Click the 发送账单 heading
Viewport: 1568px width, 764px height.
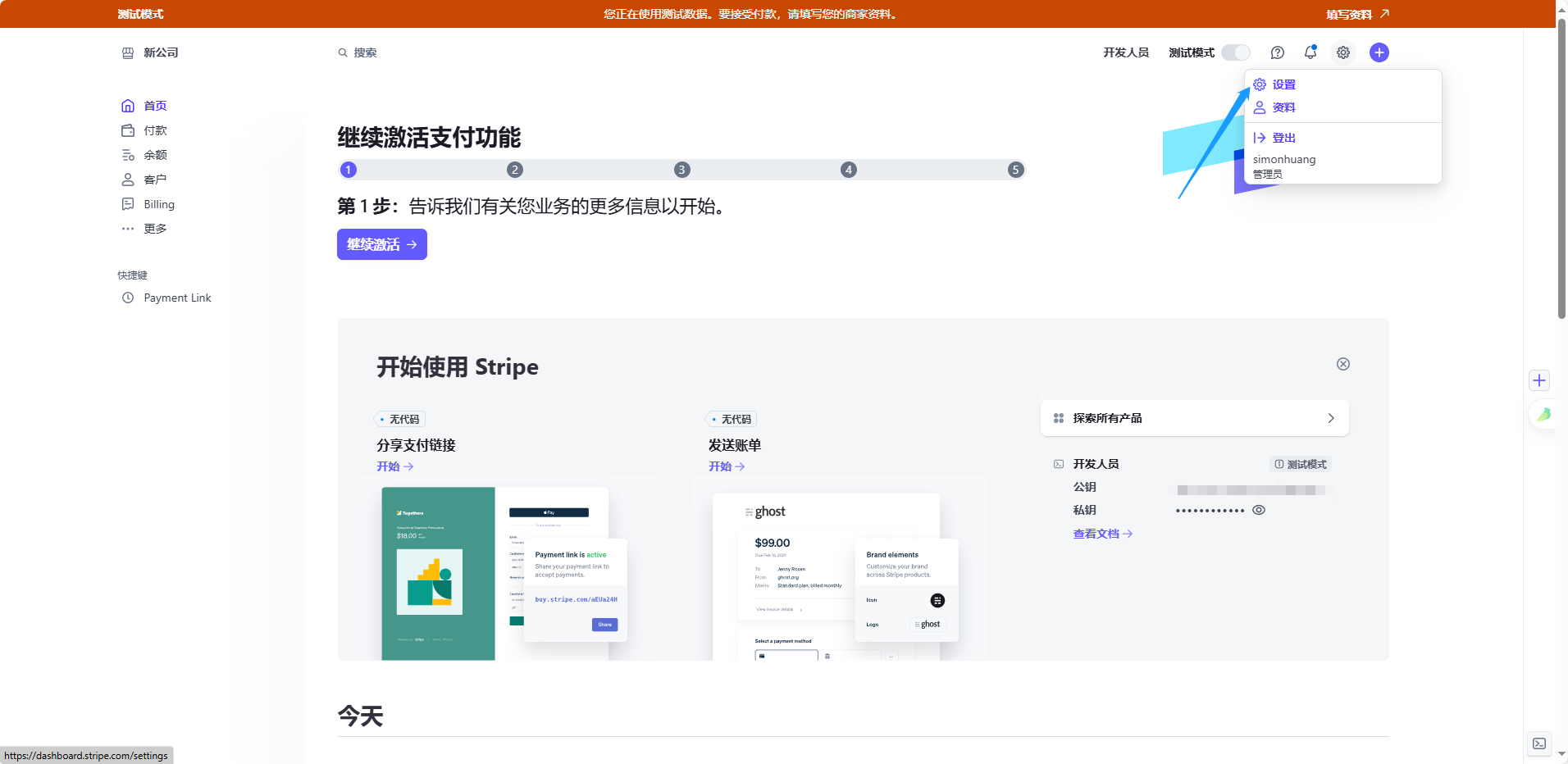click(735, 445)
